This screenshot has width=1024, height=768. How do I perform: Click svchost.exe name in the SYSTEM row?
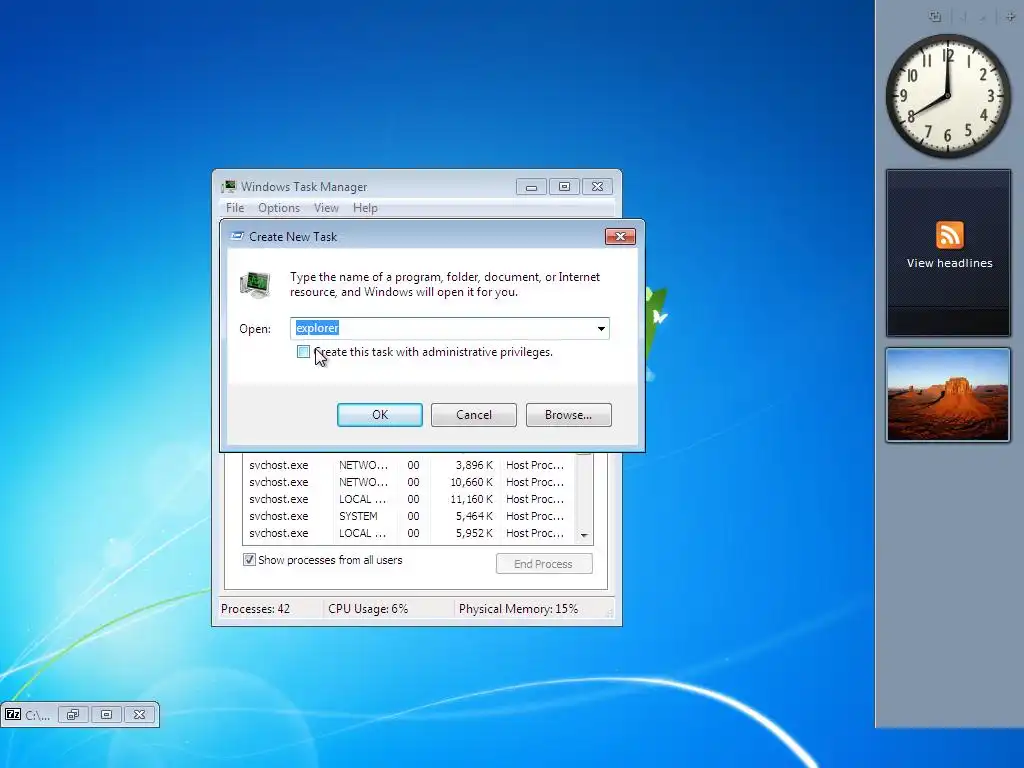[x=279, y=516]
